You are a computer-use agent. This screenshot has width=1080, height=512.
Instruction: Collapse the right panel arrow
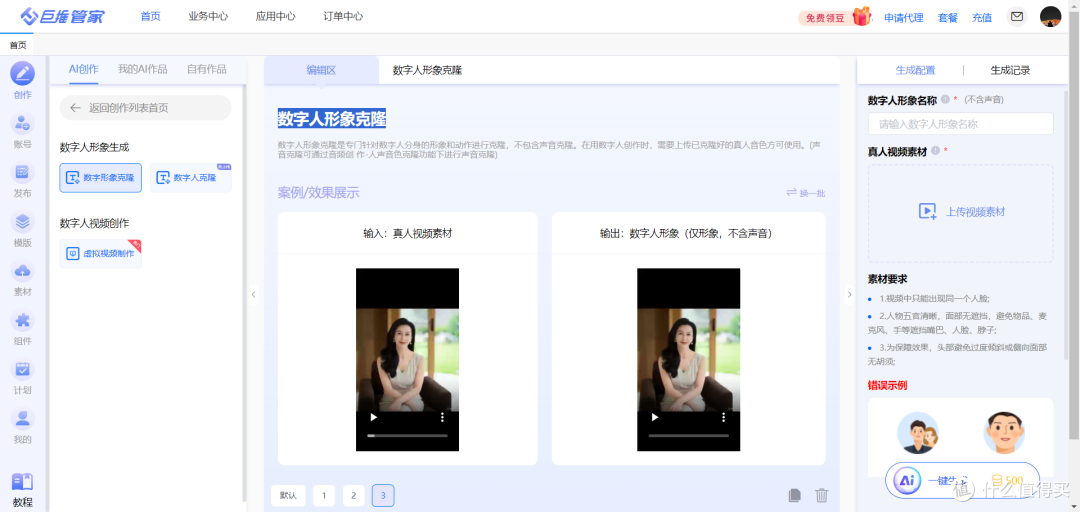click(x=849, y=294)
